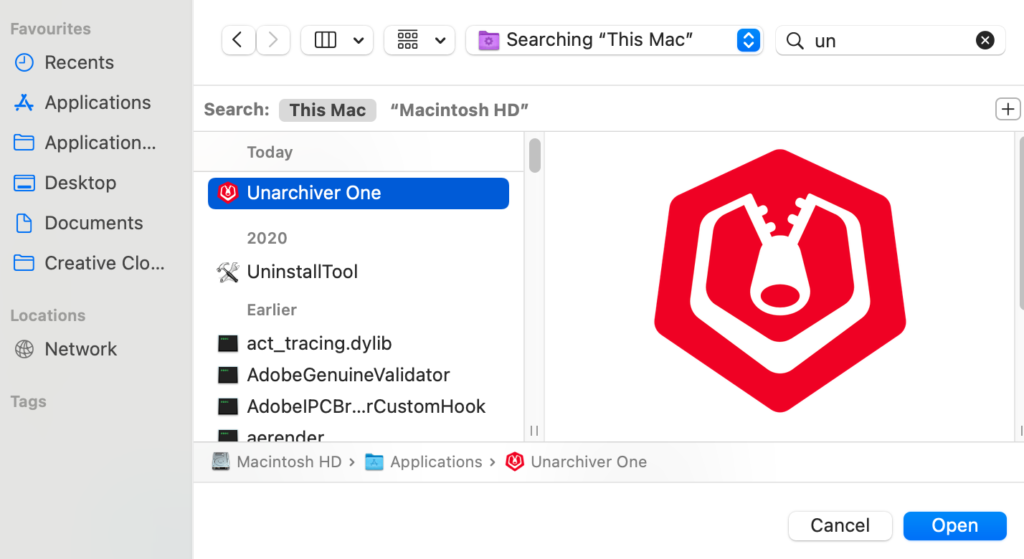Select Documents in the sidebar
The width and height of the screenshot is (1024, 559).
(x=93, y=223)
